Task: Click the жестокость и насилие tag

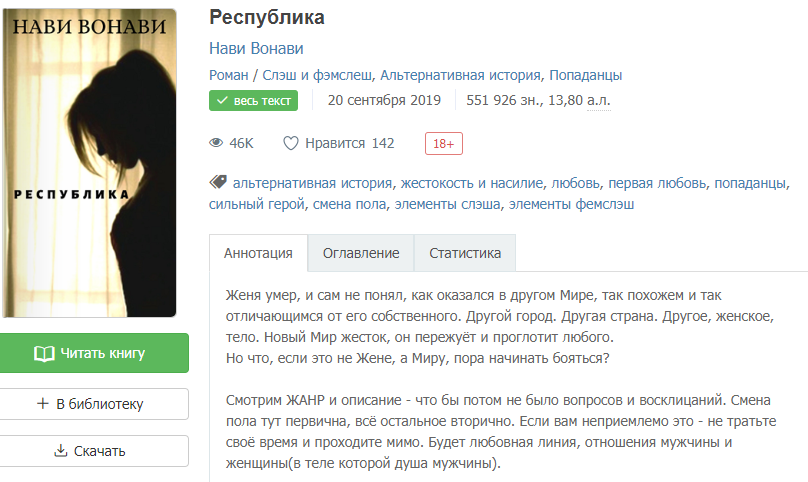Action: tap(472, 183)
